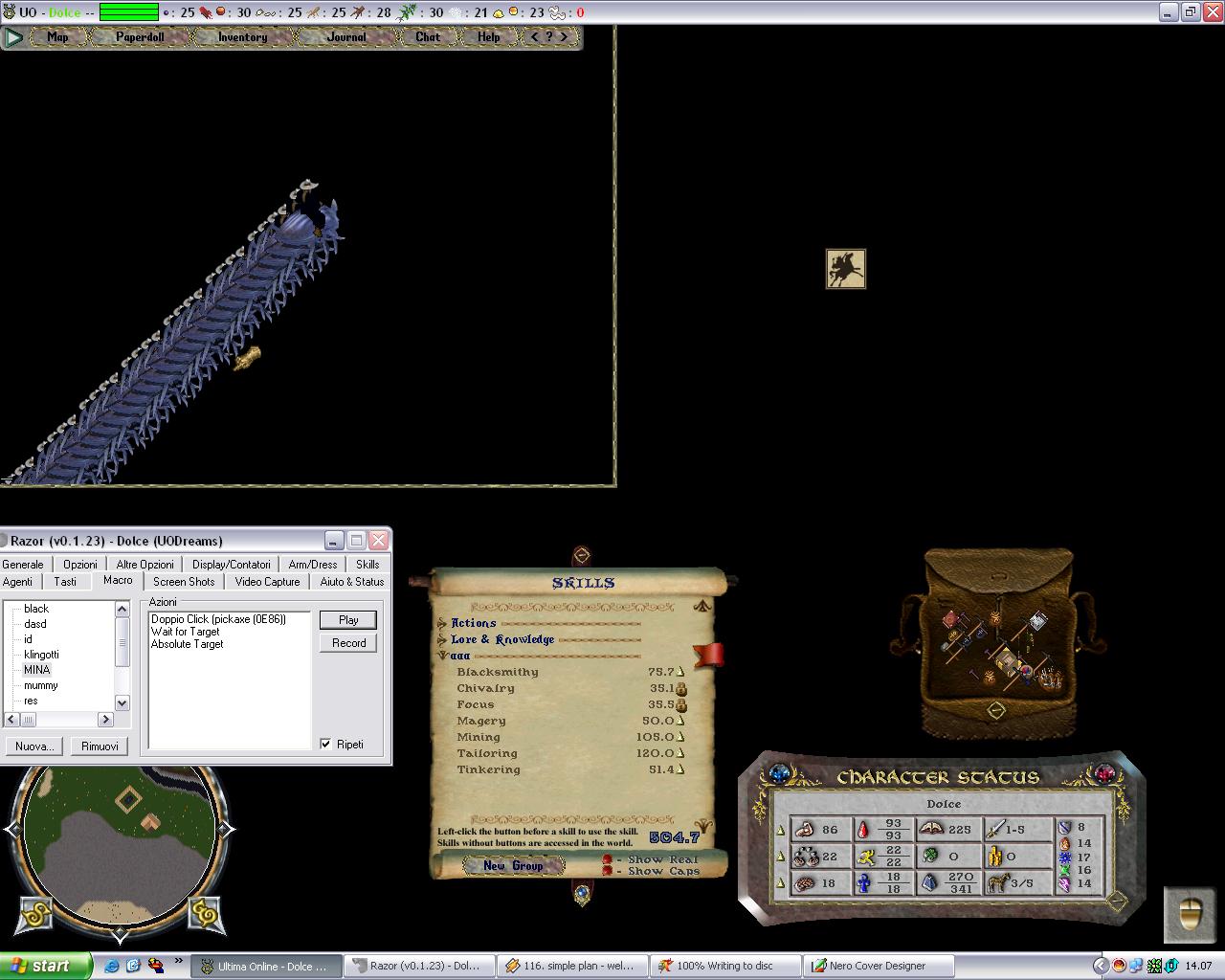Open the Windows start menu
Screen dimensions: 1225x980
coord(46,966)
